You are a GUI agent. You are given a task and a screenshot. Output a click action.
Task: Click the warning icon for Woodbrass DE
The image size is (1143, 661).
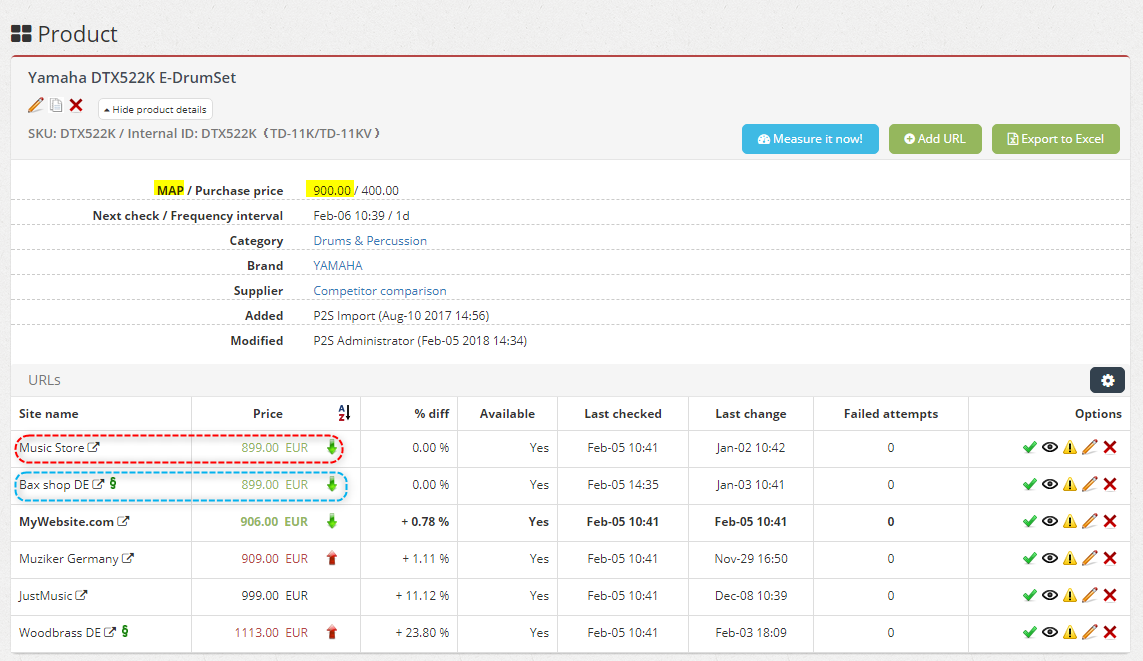tap(1069, 633)
